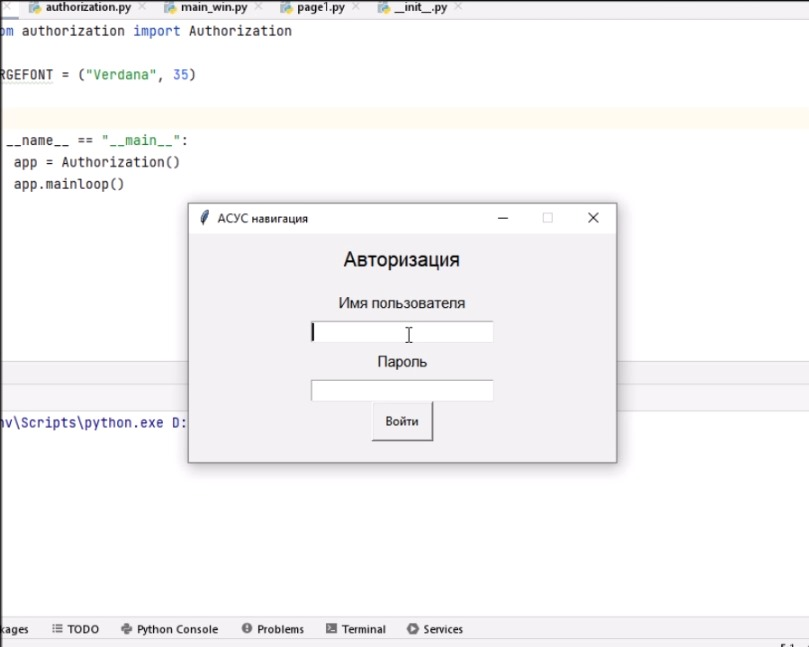The image size is (809, 647).
Task: Open the Problems panel
Action: pyautogui.click(x=279, y=629)
